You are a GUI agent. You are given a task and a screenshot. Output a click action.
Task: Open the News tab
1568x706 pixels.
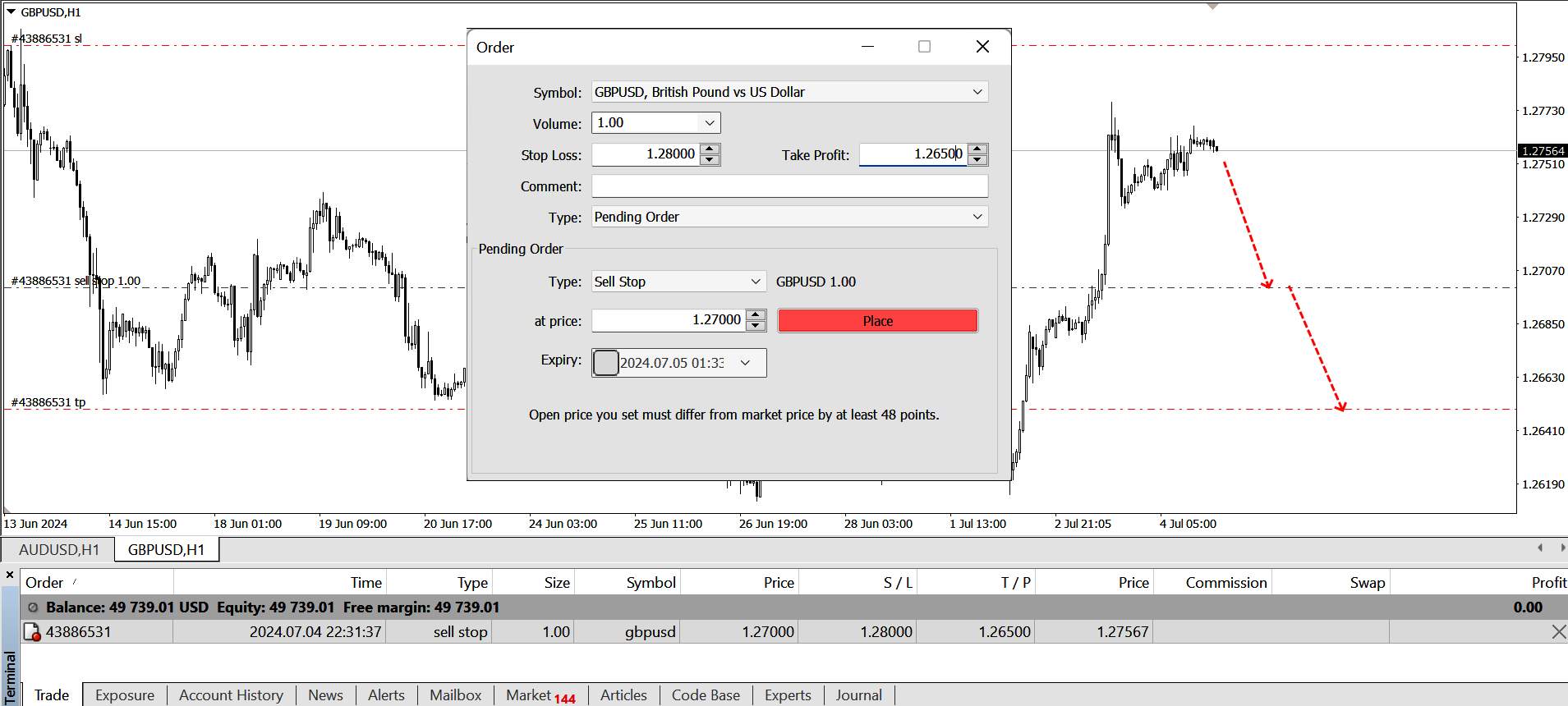(325, 695)
